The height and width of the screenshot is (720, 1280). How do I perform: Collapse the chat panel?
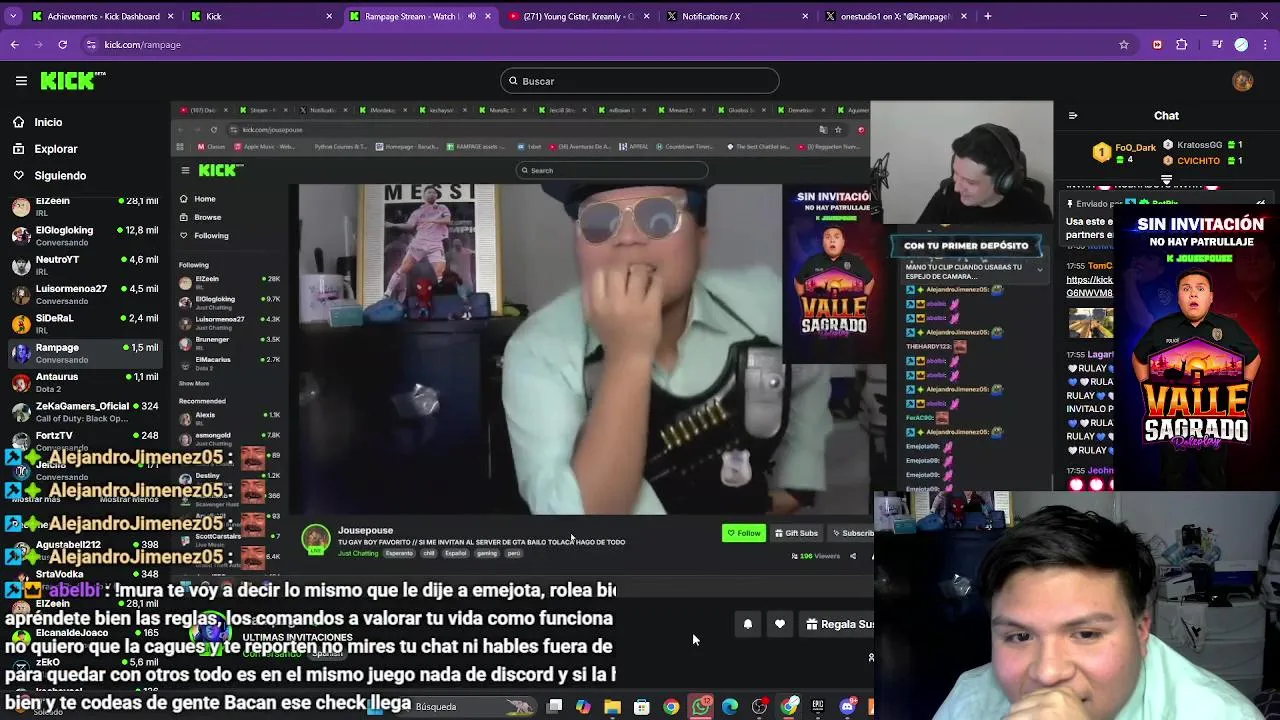pos(1073,116)
